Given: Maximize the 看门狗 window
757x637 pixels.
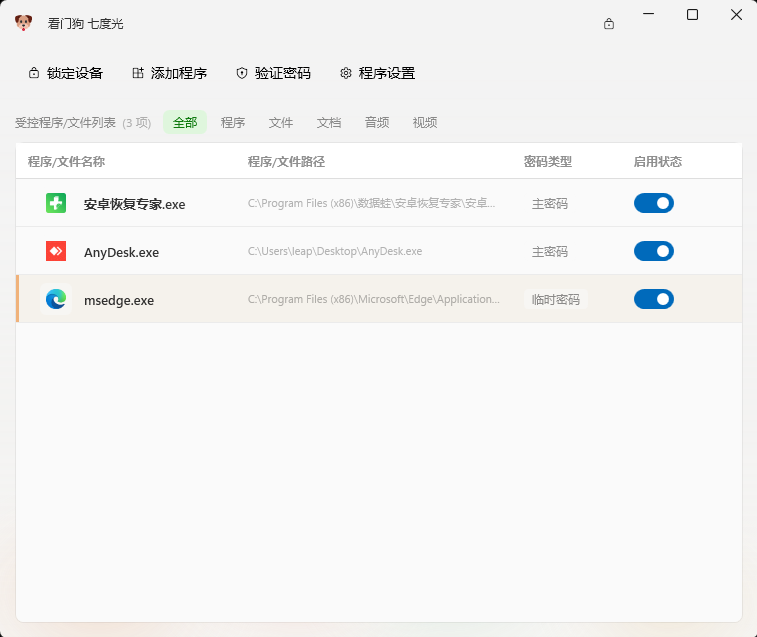Looking at the screenshot, I should coord(692,14).
